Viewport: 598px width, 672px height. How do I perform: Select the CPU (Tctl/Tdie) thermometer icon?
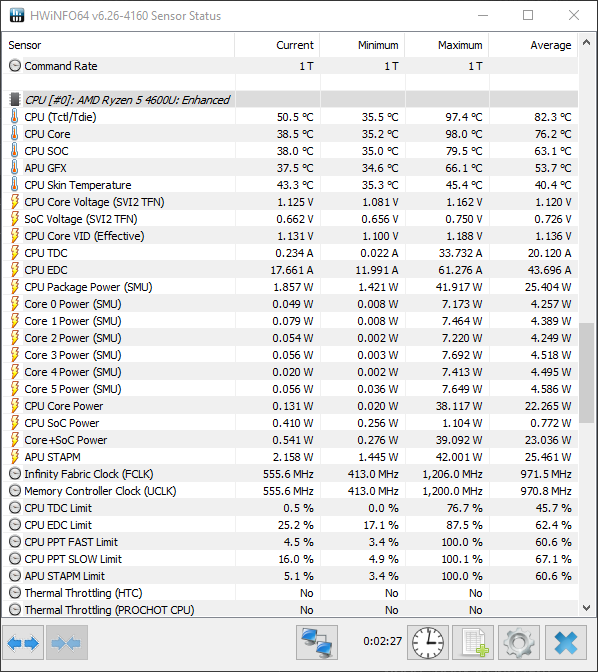(x=15, y=117)
